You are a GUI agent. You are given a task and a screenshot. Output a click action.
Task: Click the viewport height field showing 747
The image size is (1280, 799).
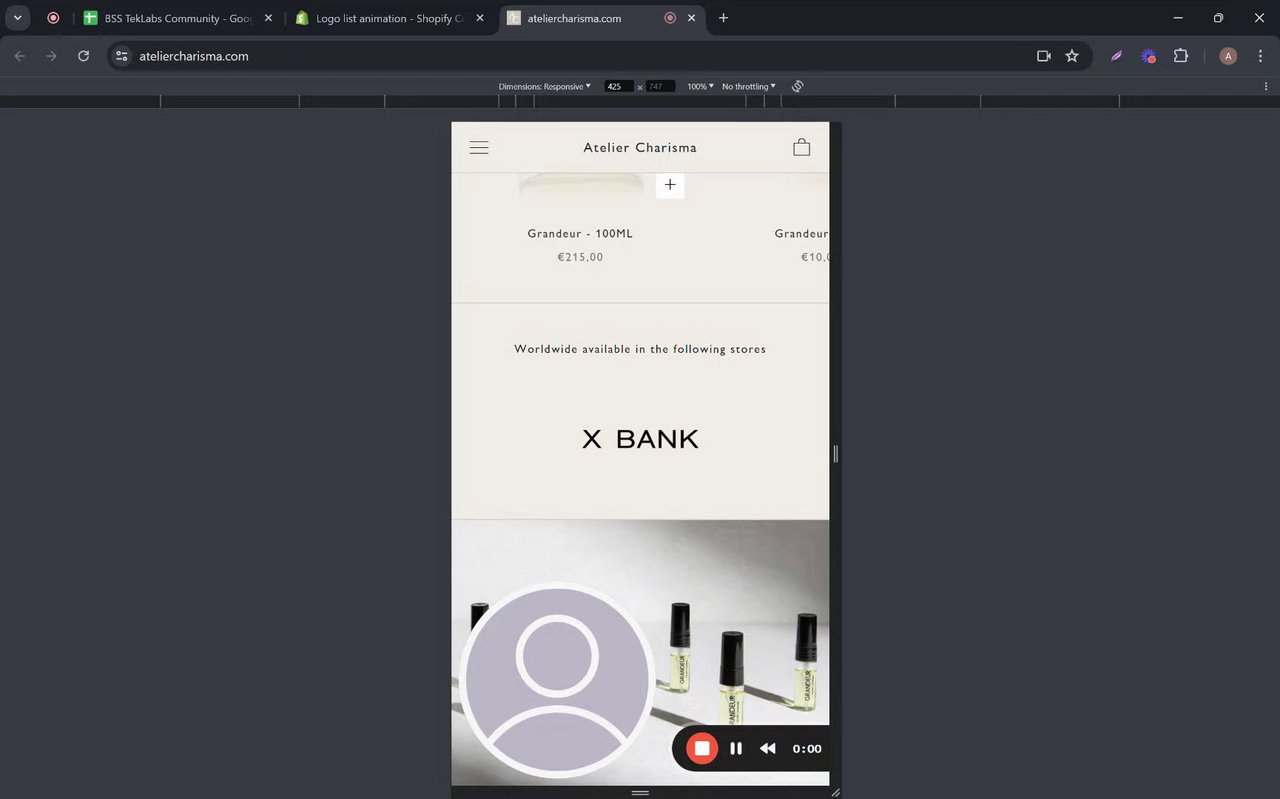660,87
